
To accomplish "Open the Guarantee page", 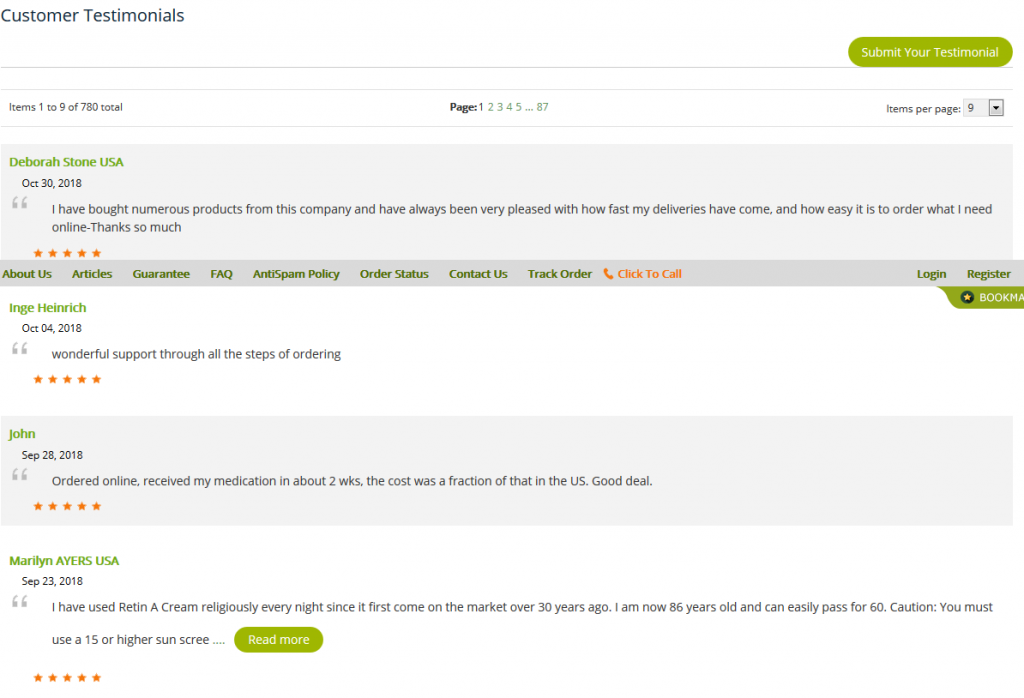I will point(161,274).
